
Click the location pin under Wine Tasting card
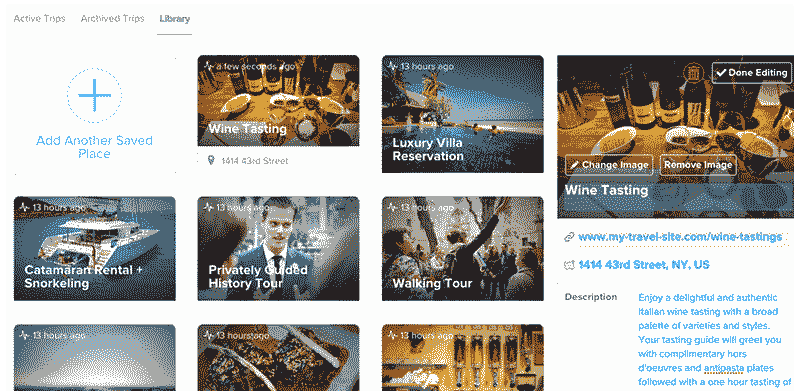click(211, 161)
